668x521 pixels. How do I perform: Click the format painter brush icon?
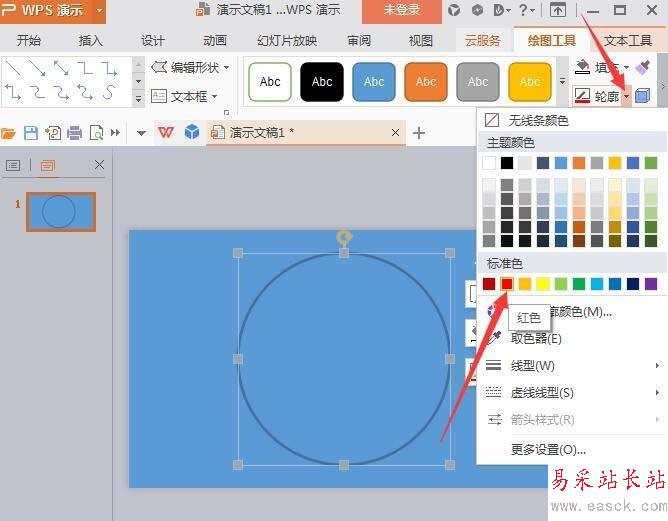point(643,67)
